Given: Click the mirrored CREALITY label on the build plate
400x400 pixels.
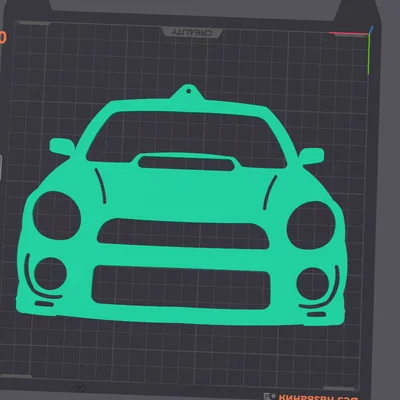Looking at the screenshot, I should 192,32.
